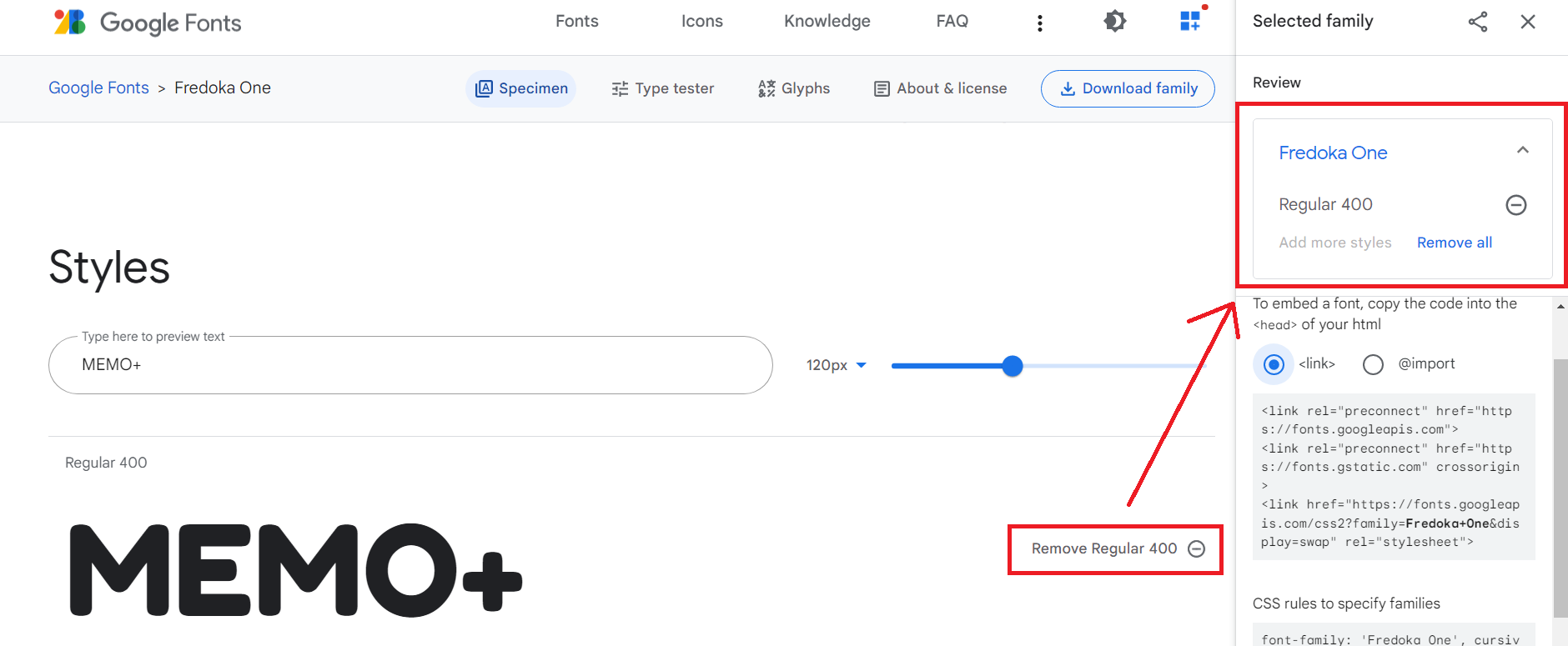Click the Download family button

coord(1128,88)
